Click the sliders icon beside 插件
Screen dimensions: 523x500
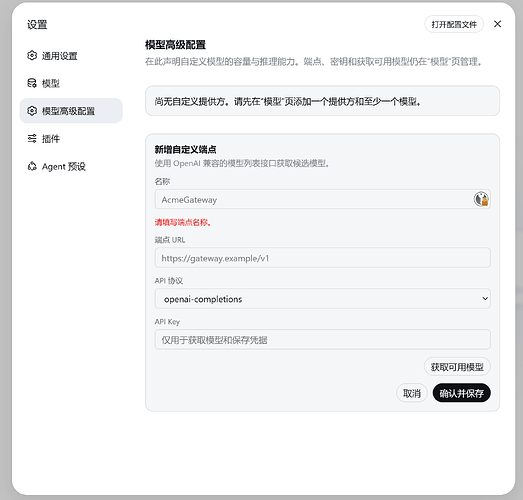coord(32,138)
